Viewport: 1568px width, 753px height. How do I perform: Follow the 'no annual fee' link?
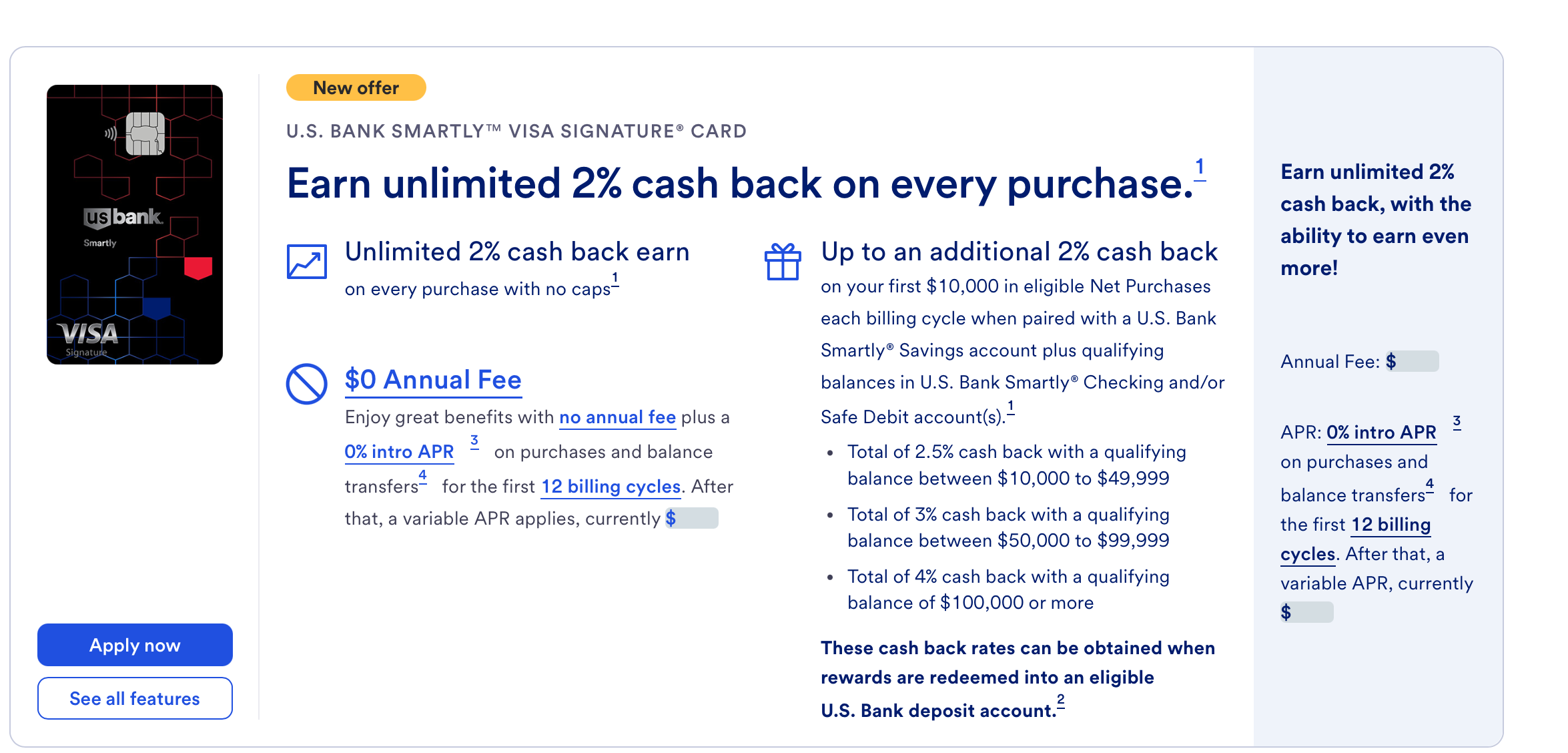click(x=617, y=417)
